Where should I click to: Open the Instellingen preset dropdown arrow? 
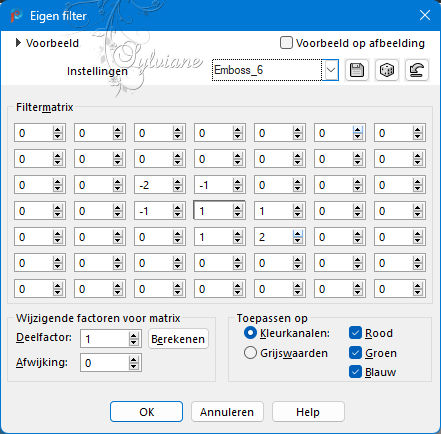[331, 70]
